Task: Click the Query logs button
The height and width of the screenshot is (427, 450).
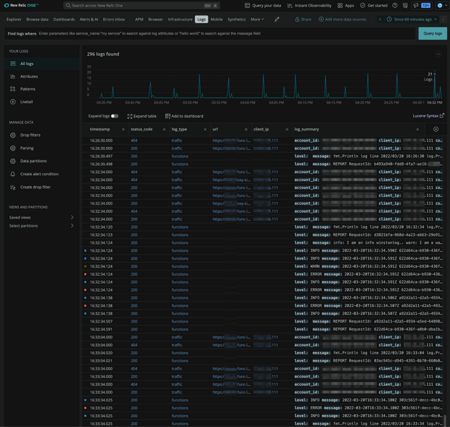Action: coord(433,33)
